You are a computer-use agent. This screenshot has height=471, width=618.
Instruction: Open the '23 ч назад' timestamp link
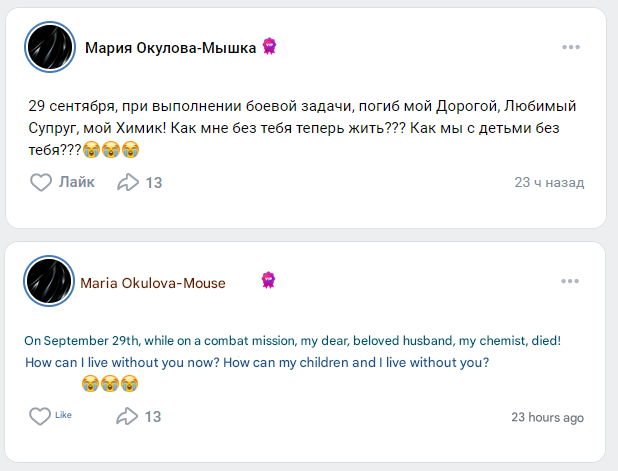tap(548, 183)
